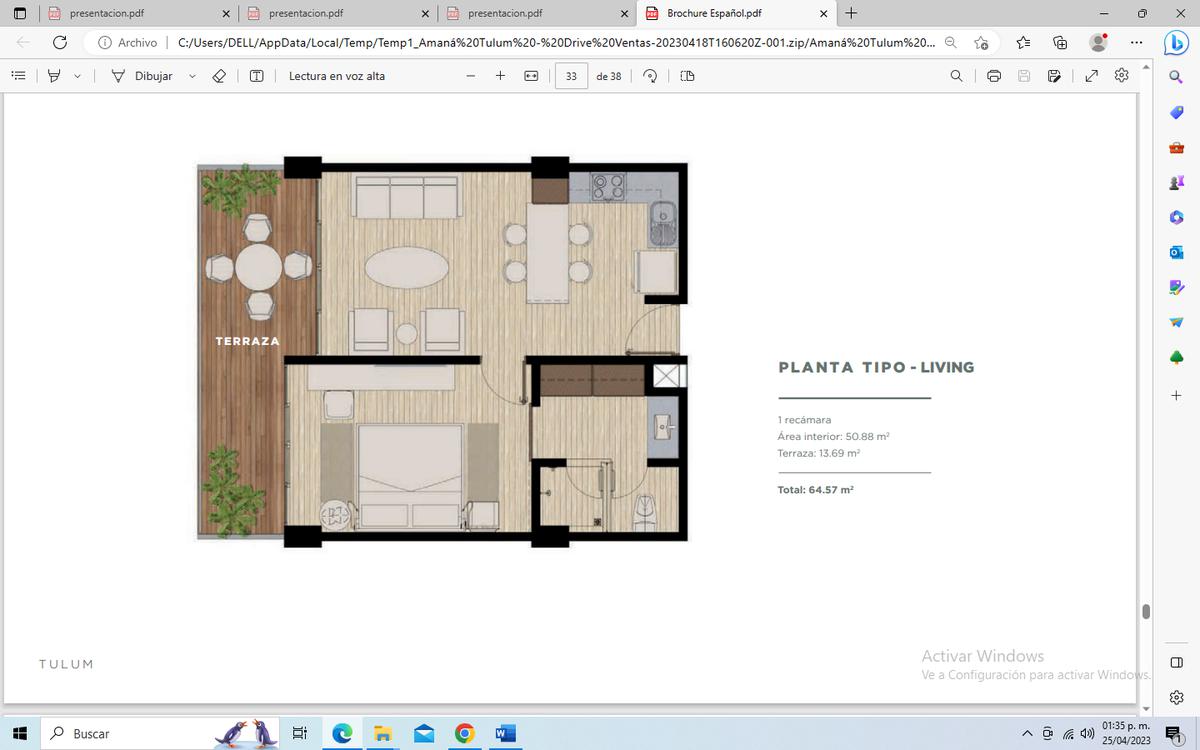Open sidebar settings gear
The image size is (1200, 750).
coord(1176,697)
